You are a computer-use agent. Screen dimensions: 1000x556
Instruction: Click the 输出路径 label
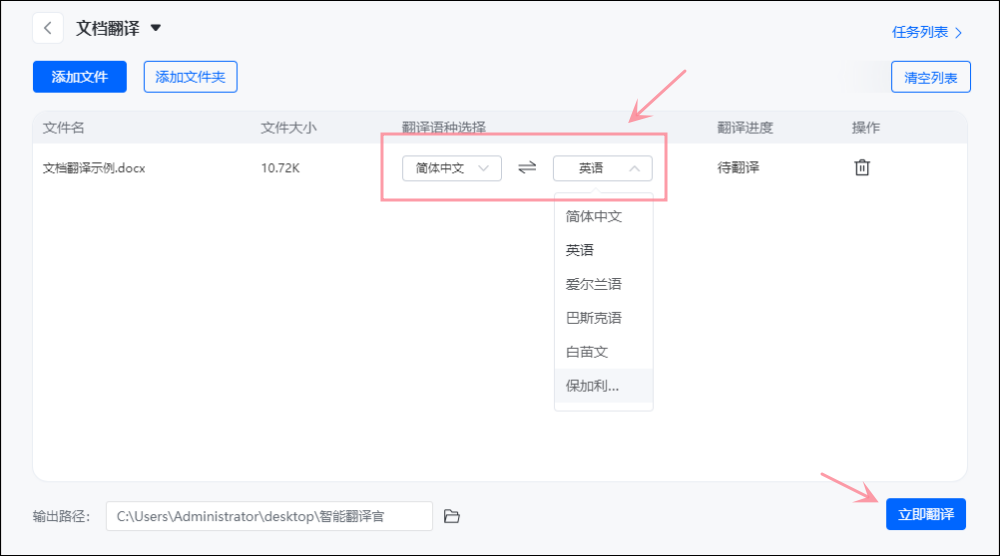coord(61,516)
